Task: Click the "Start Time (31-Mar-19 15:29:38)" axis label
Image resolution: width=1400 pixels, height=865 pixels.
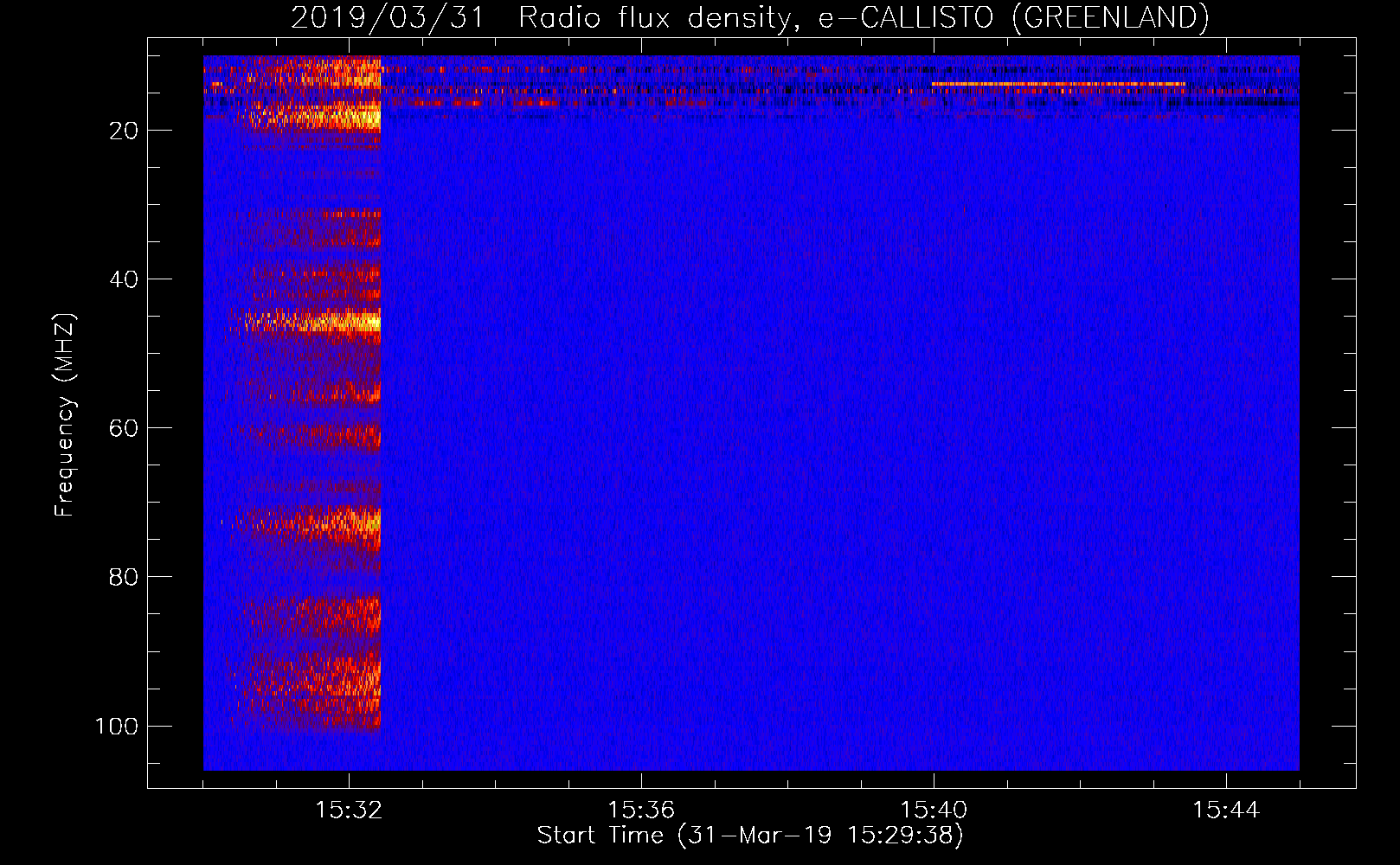Action: coord(750,835)
